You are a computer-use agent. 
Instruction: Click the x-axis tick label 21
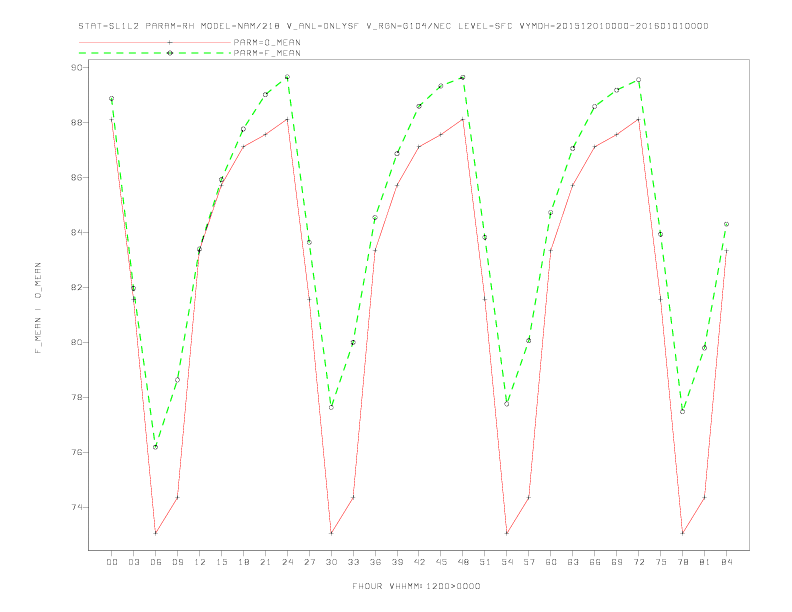tap(265, 562)
